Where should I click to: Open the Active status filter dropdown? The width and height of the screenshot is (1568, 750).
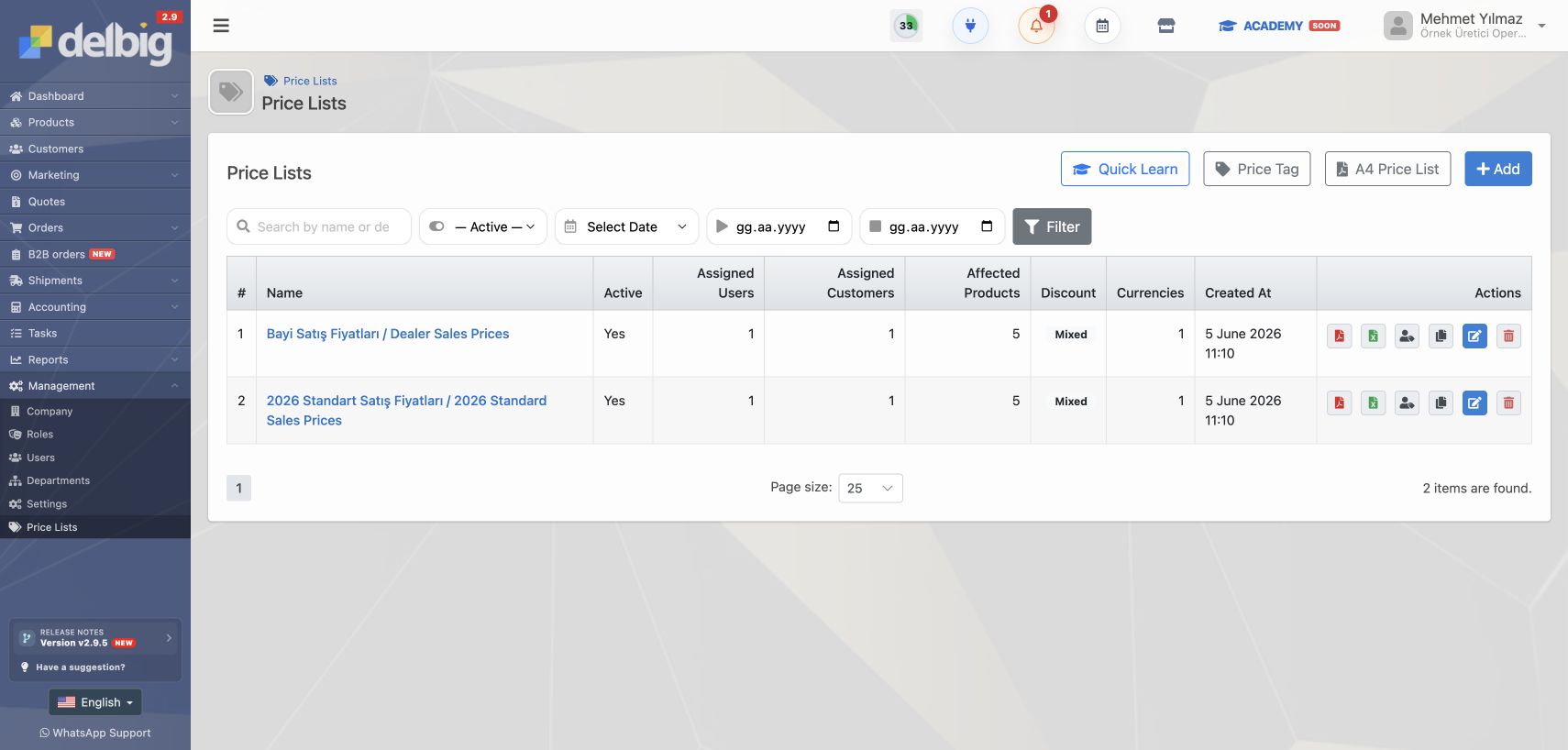483,226
